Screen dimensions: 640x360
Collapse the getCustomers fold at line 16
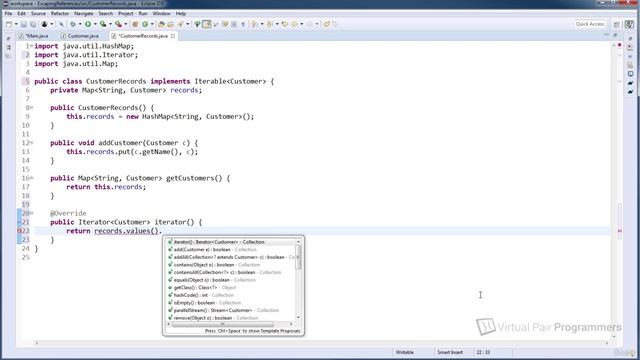tap(31, 178)
